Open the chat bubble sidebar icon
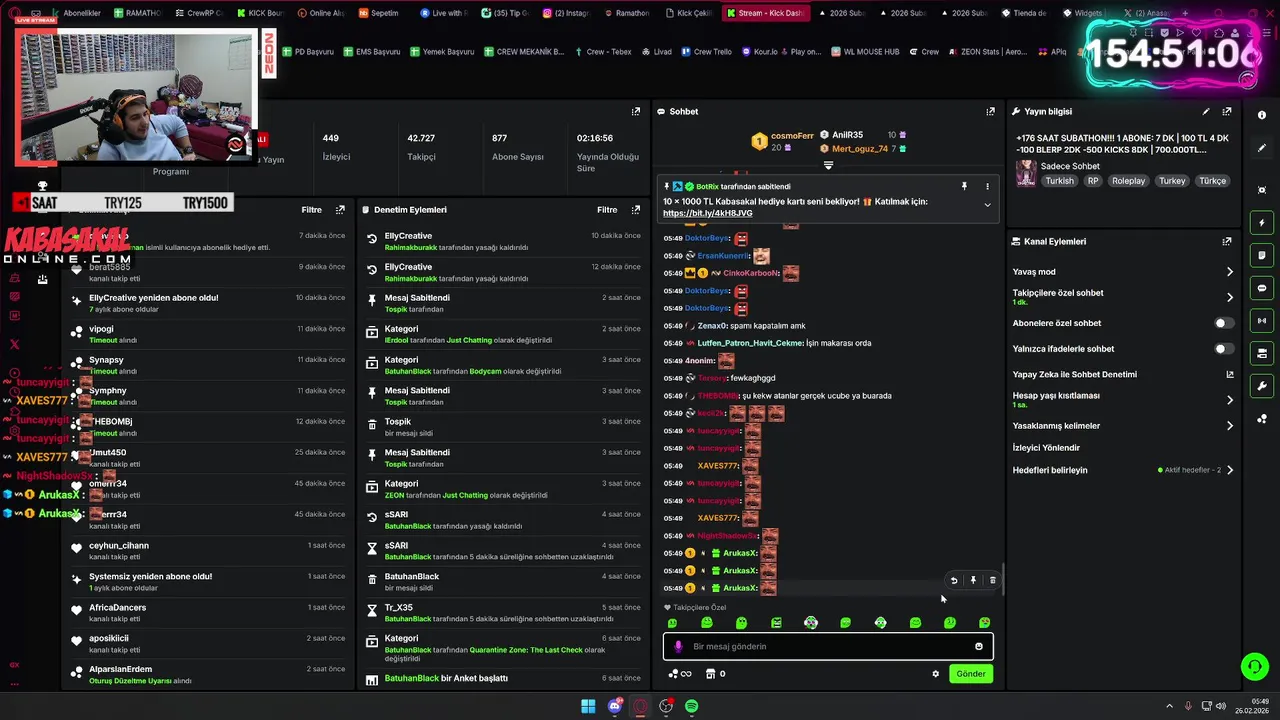The height and width of the screenshot is (720, 1280). coord(1262,288)
